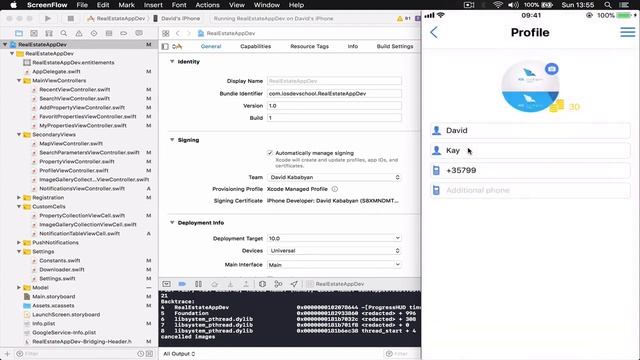Select the RealEstateAppDev scheme in toolbar
Viewport: 640px width, 360px height.
point(116,18)
